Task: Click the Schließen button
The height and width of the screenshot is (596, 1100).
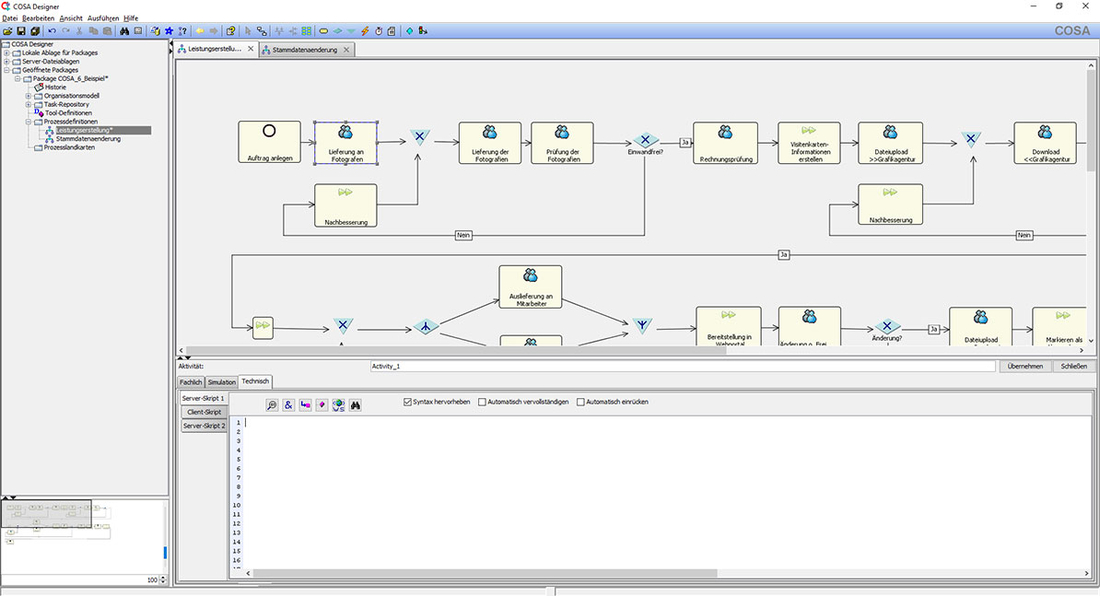Action: coord(1072,366)
